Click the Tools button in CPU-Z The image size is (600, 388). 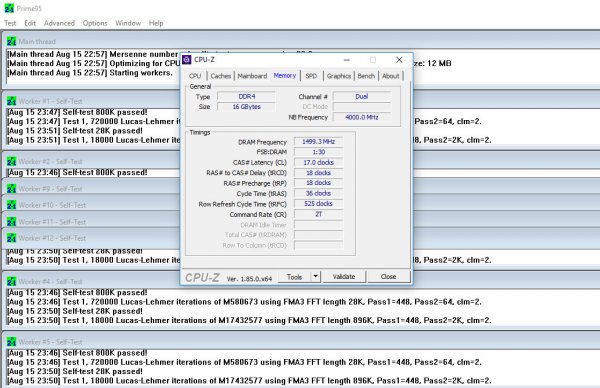pos(294,276)
